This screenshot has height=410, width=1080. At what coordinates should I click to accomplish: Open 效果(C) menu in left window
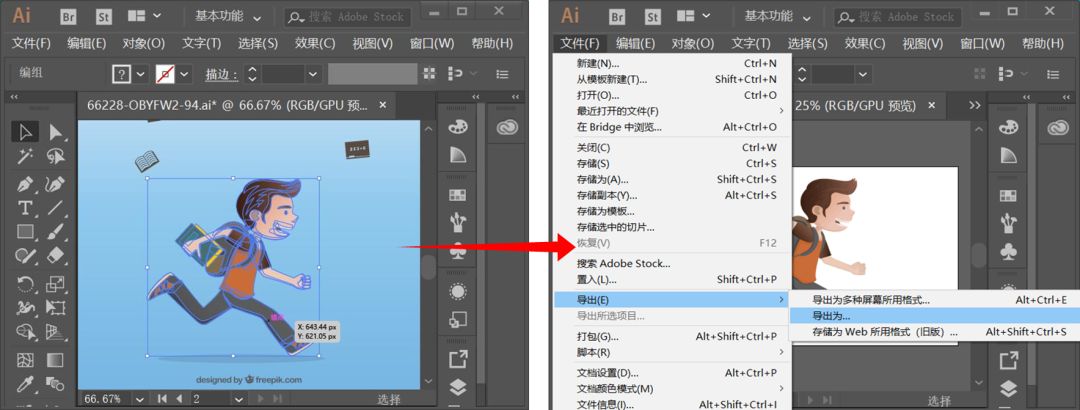point(315,43)
